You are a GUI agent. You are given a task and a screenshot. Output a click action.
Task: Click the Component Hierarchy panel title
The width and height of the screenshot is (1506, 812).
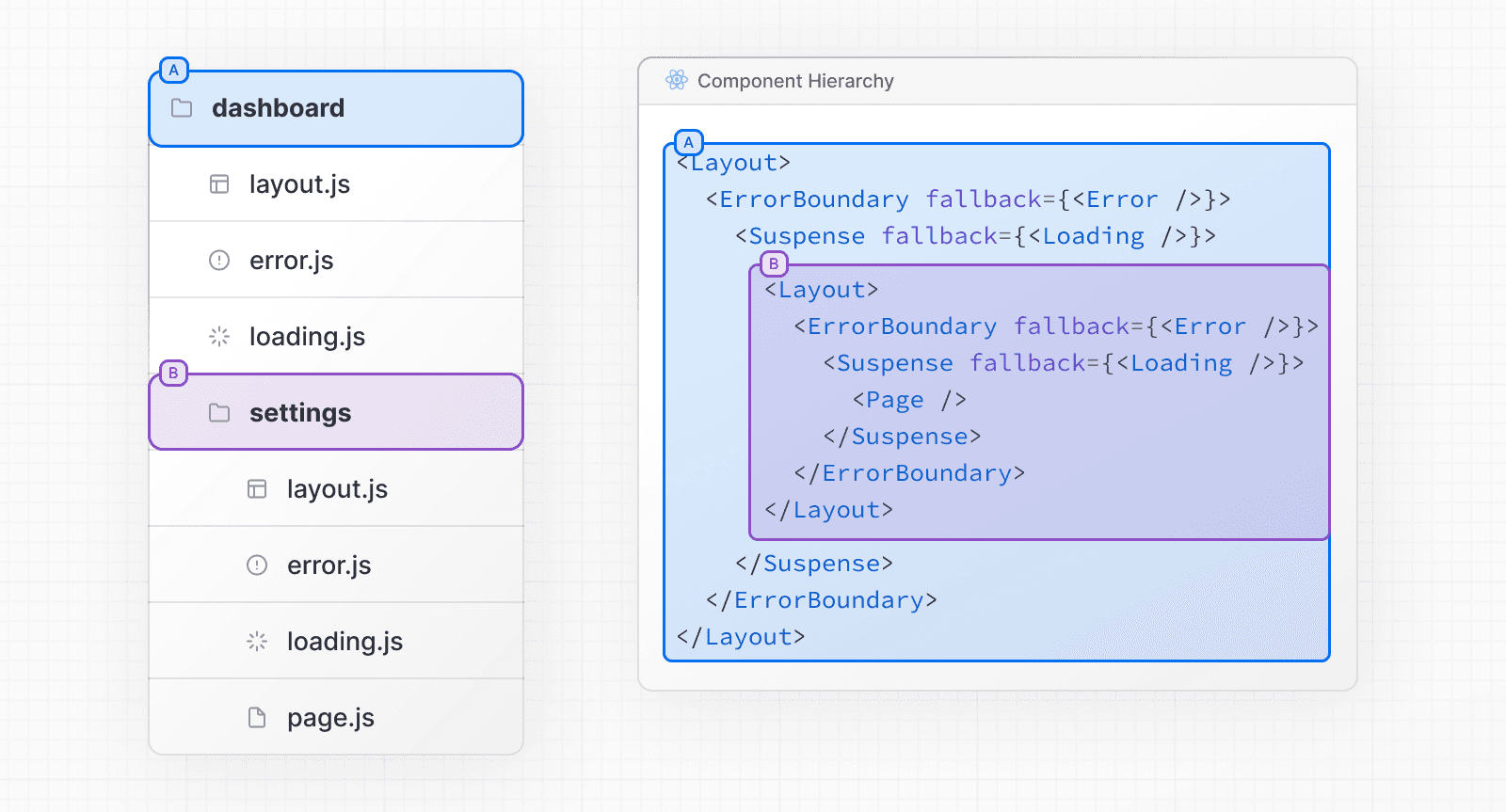tap(795, 81)
